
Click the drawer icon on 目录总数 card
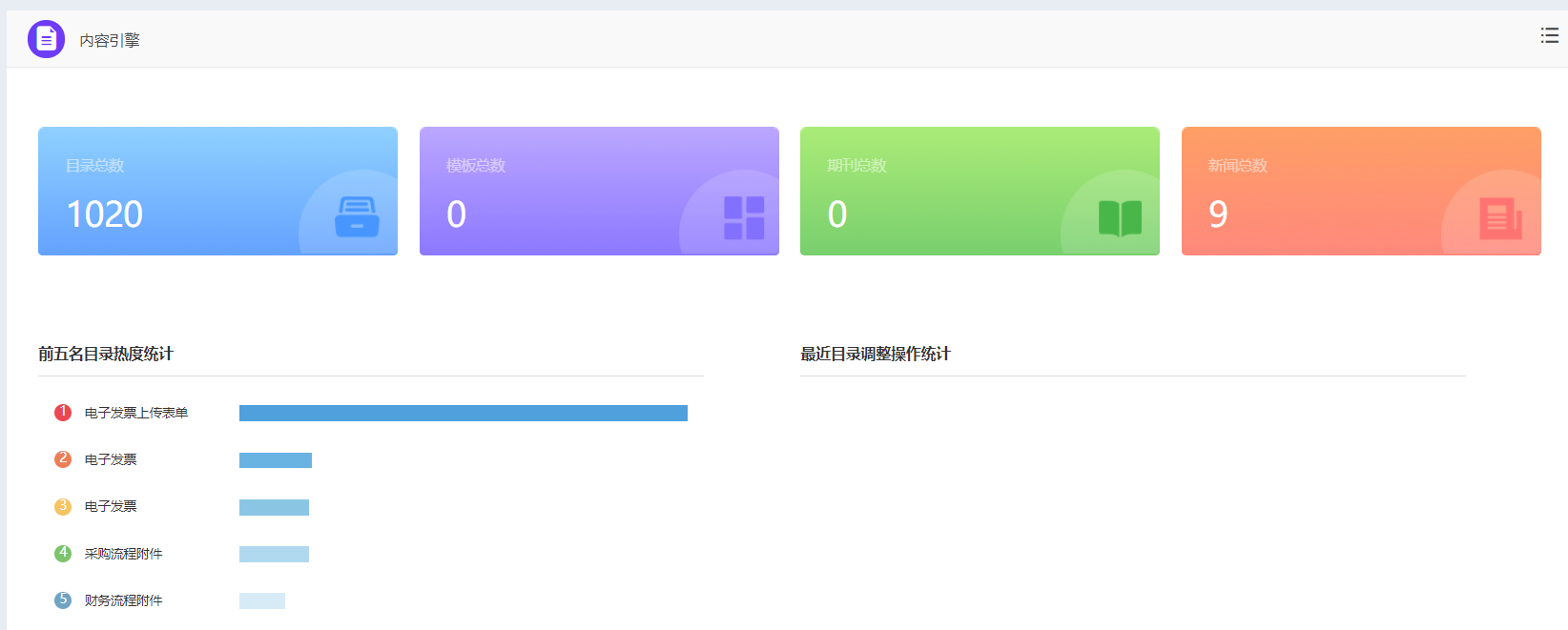coord(357,216)
